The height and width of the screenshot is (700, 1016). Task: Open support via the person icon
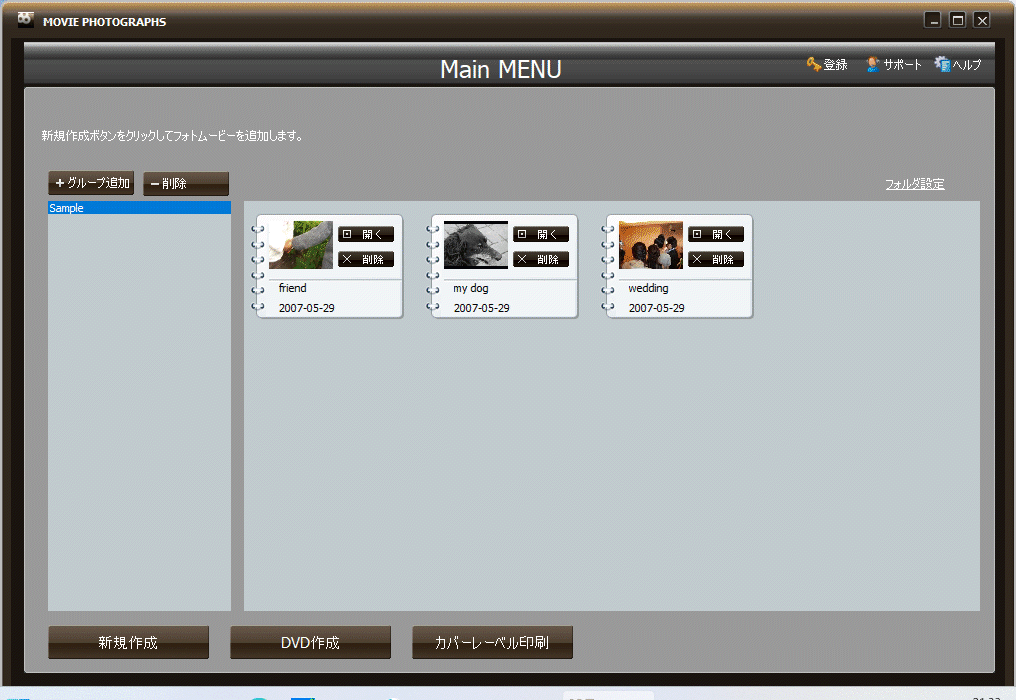coord(873,65)
